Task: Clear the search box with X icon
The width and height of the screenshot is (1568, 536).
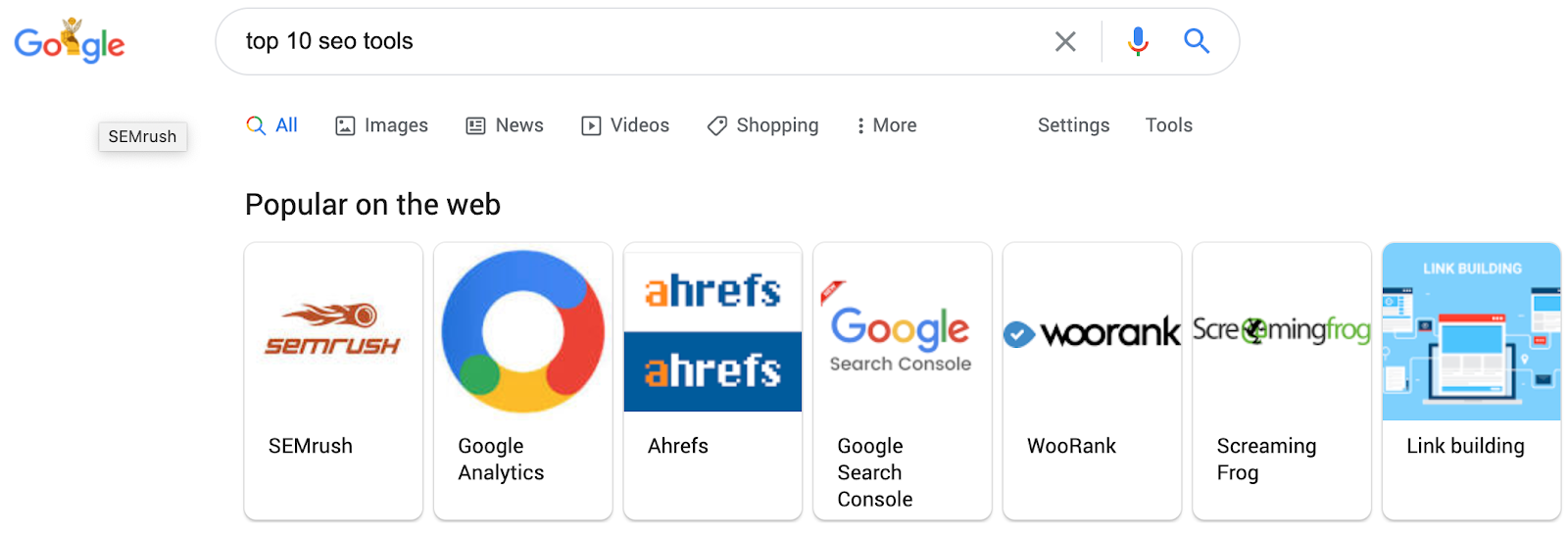Action: (1065, 41)
